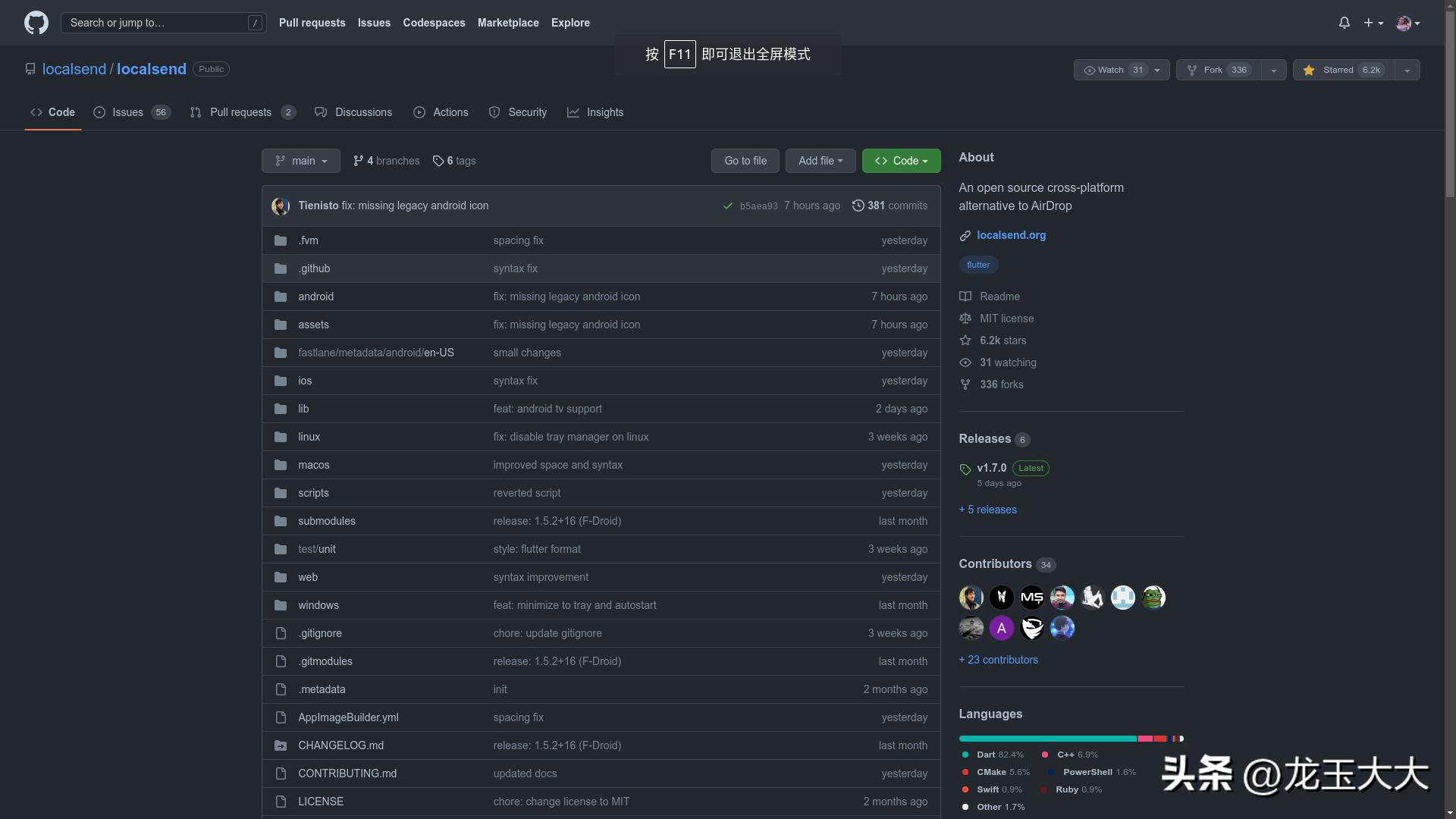
Task: Toggle the Watch repository button
Action: pyautogui.click(x=1111, y=70)
